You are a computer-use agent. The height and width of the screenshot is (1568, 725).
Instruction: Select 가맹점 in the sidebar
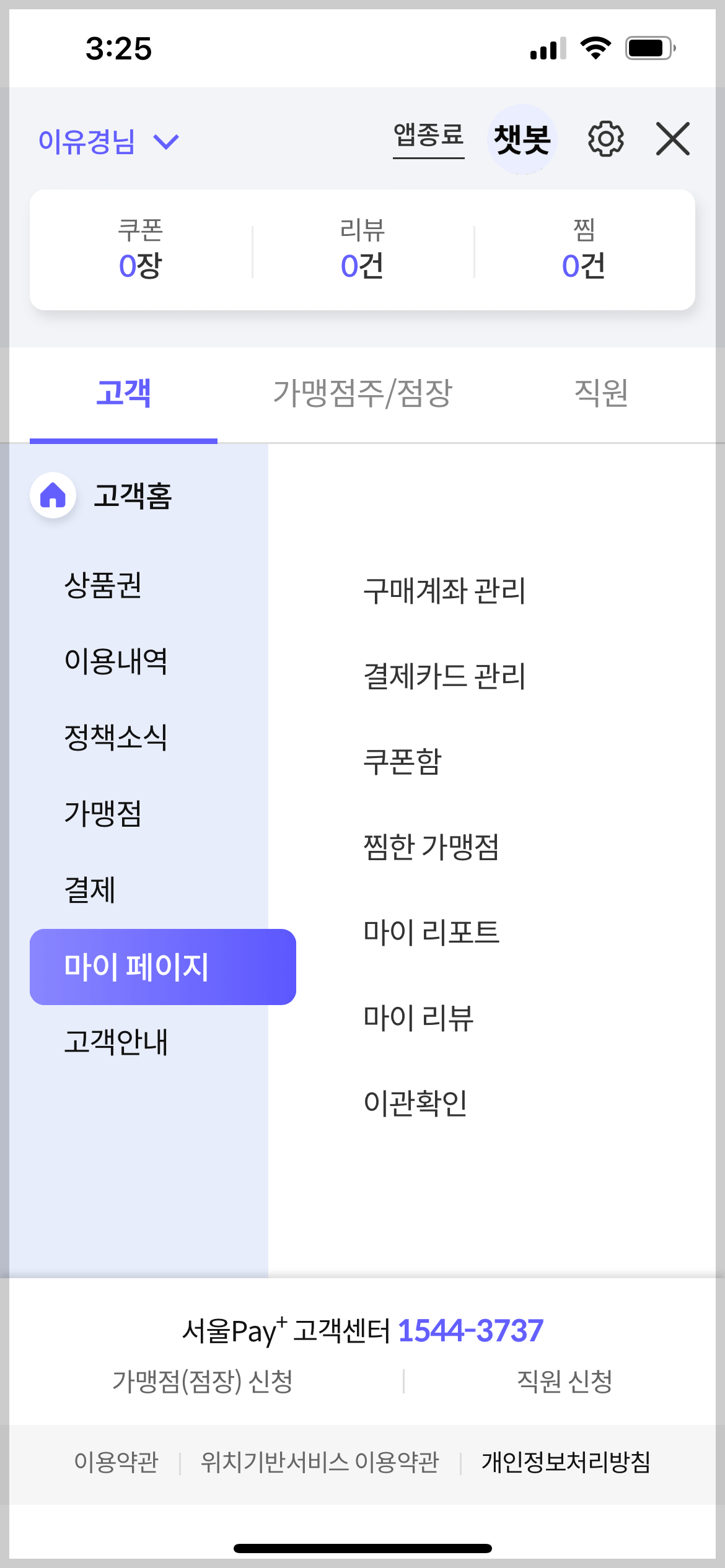103,816
